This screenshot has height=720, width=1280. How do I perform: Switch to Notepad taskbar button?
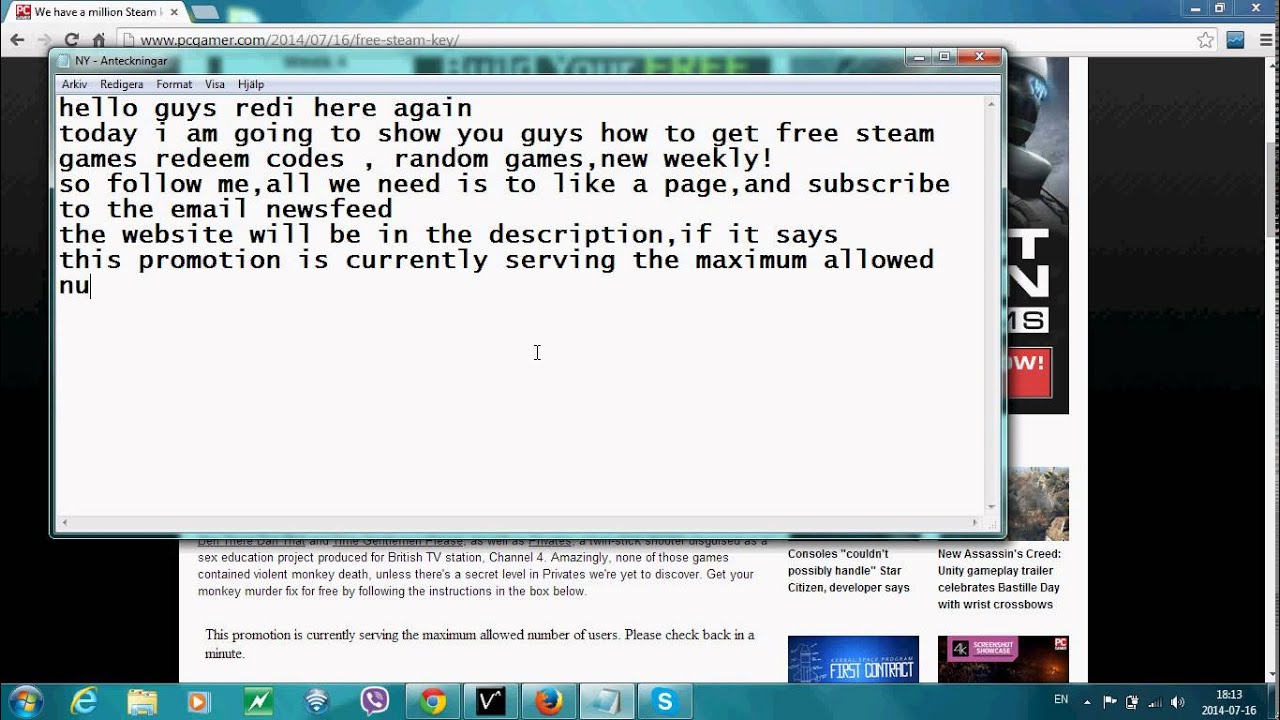pyautogui.click(x=607, y=701)
